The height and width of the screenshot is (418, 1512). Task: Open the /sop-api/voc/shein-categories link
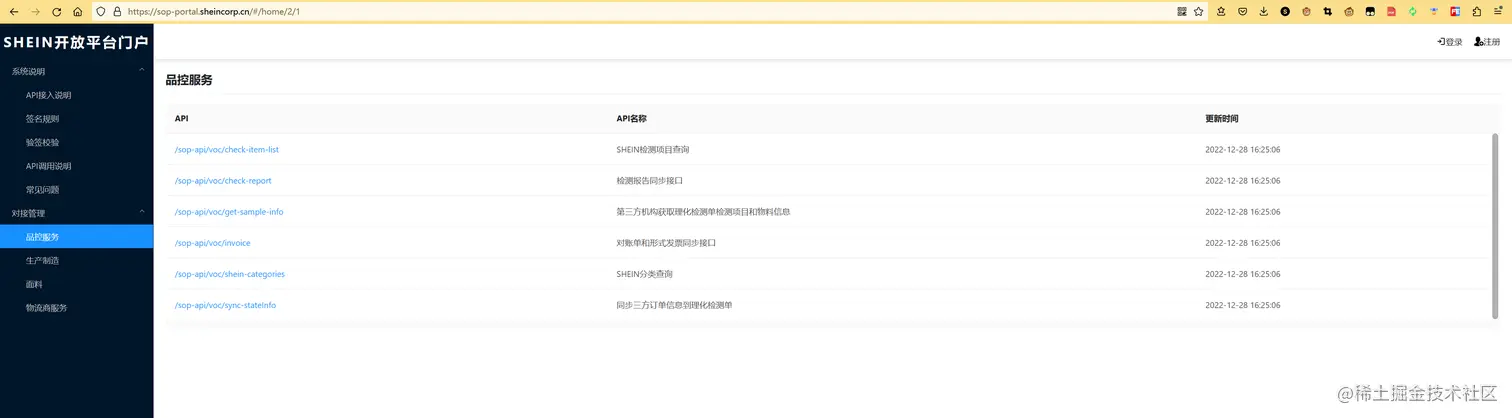tap(229, 274)
